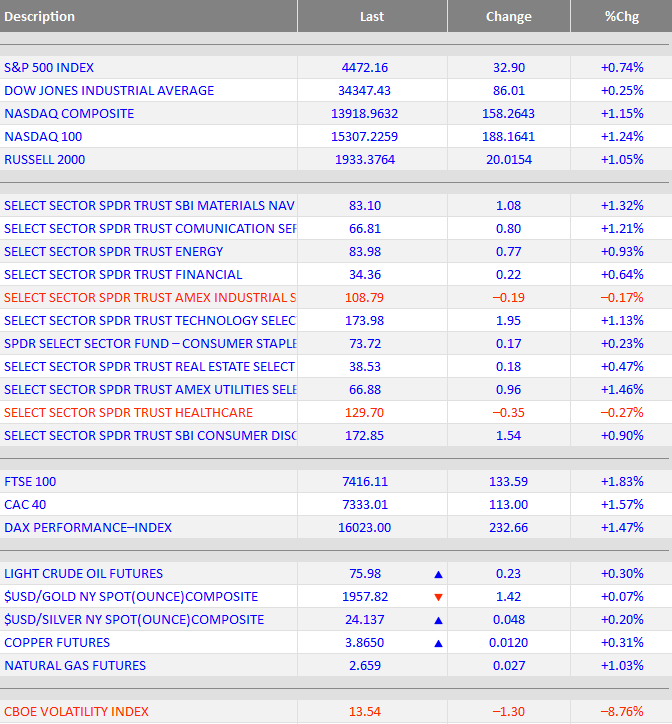Viewport: 672px width, 724px height.
Task: Click Silver change value 0.048
Action: pos(509,620)
